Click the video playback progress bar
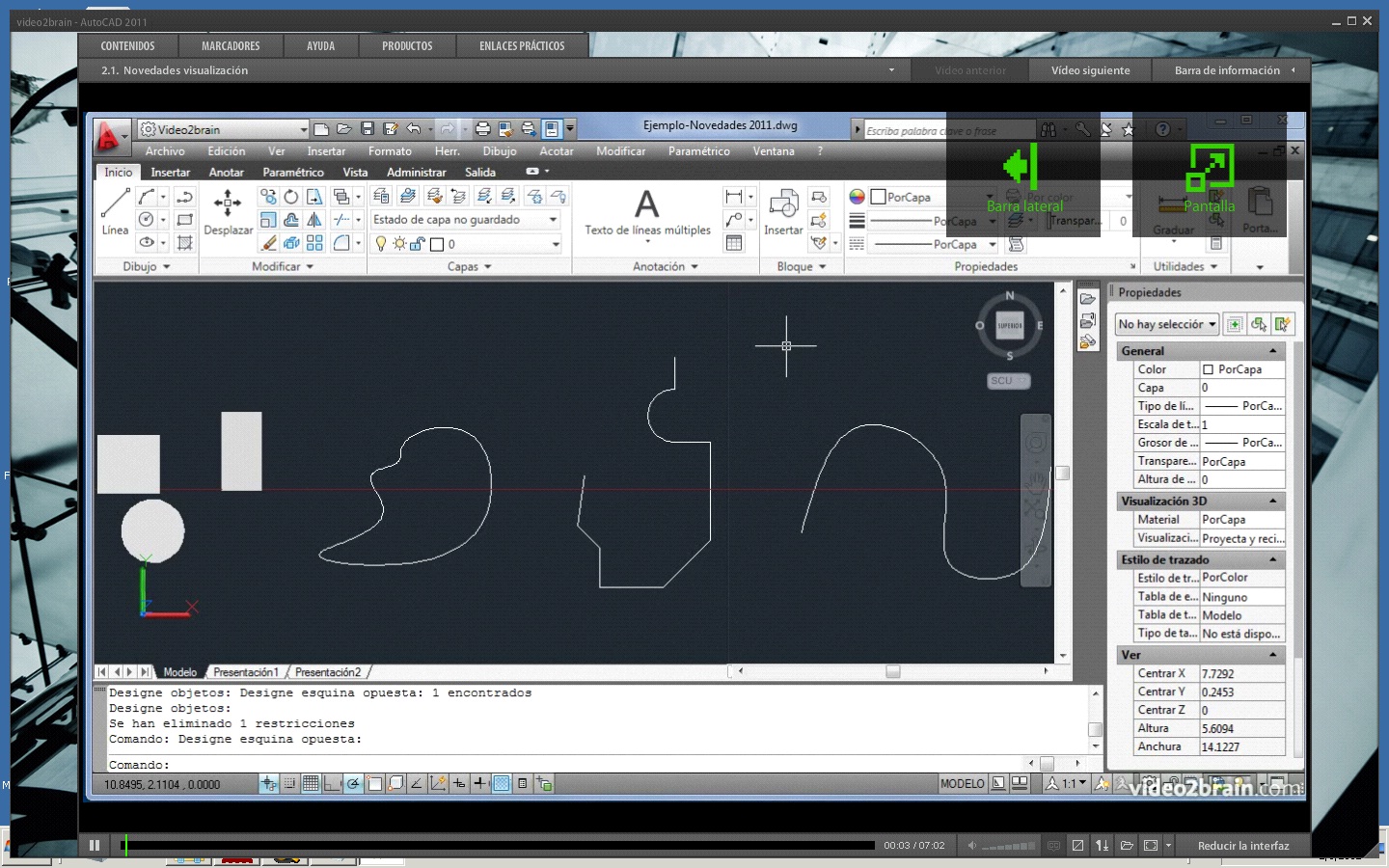This screenshot has height=868, width=1389. [498, 846]
